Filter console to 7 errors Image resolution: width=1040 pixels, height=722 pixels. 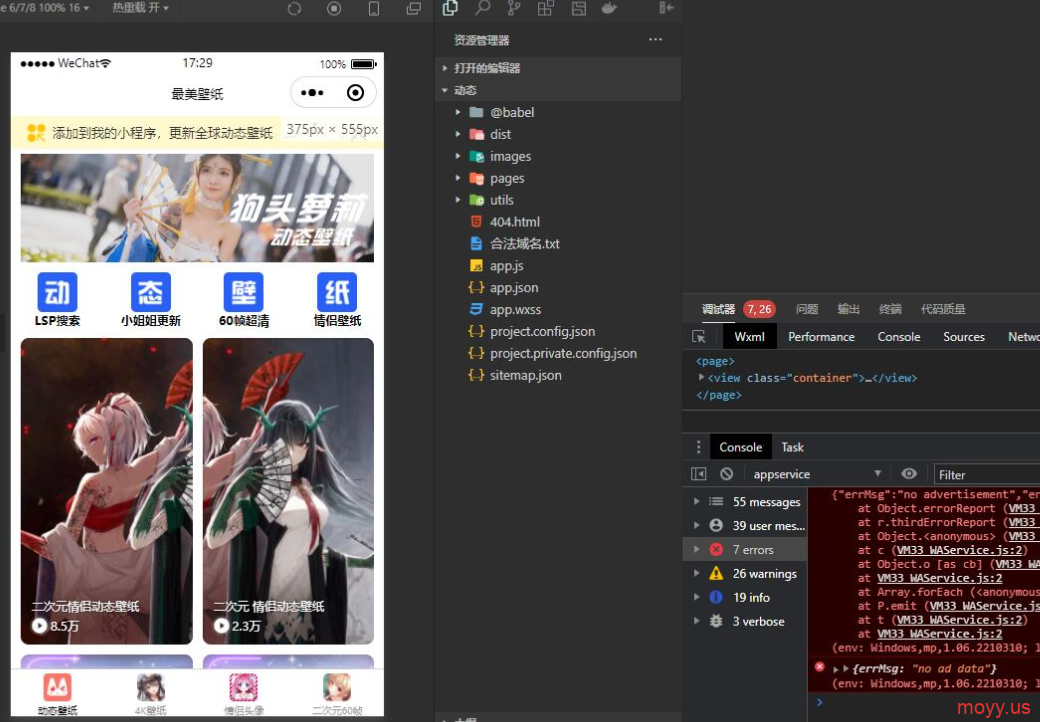click(746, 550)
